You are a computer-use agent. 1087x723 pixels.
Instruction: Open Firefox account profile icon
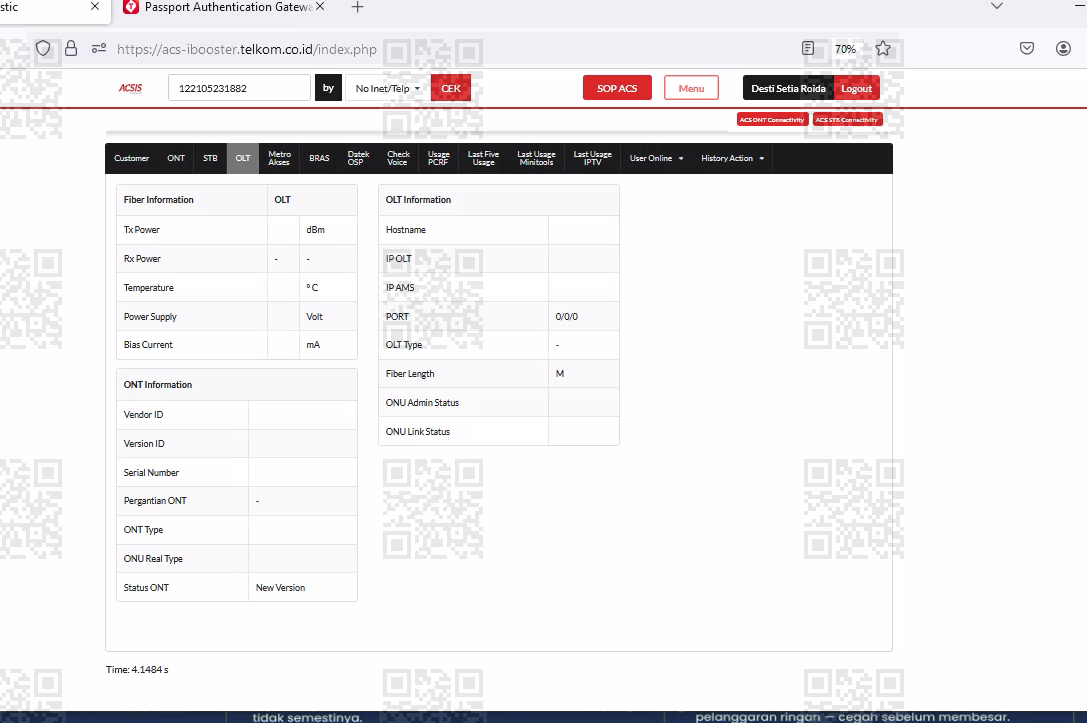coord(1063,49)
